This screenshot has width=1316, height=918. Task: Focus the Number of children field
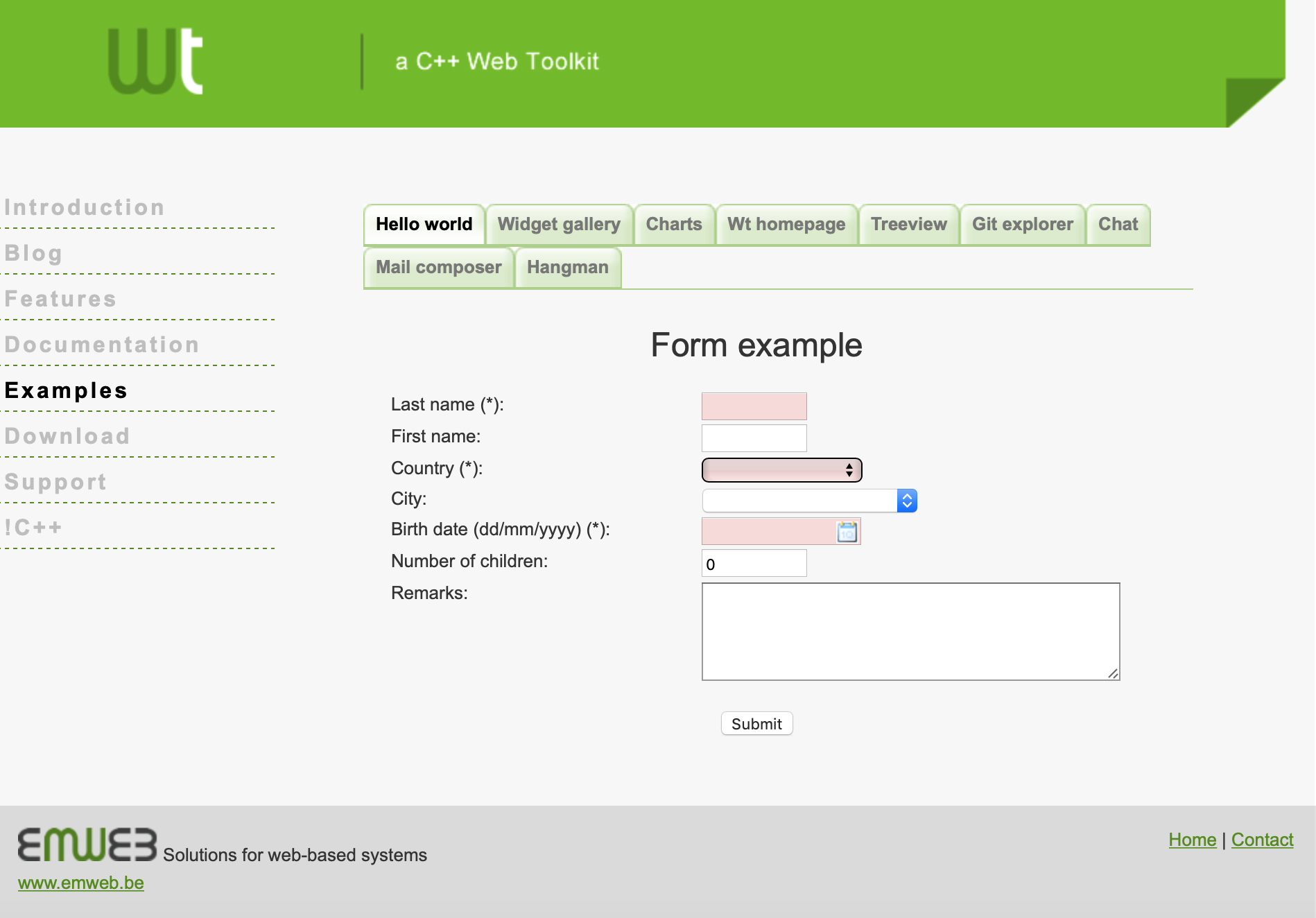pos(754,564)
